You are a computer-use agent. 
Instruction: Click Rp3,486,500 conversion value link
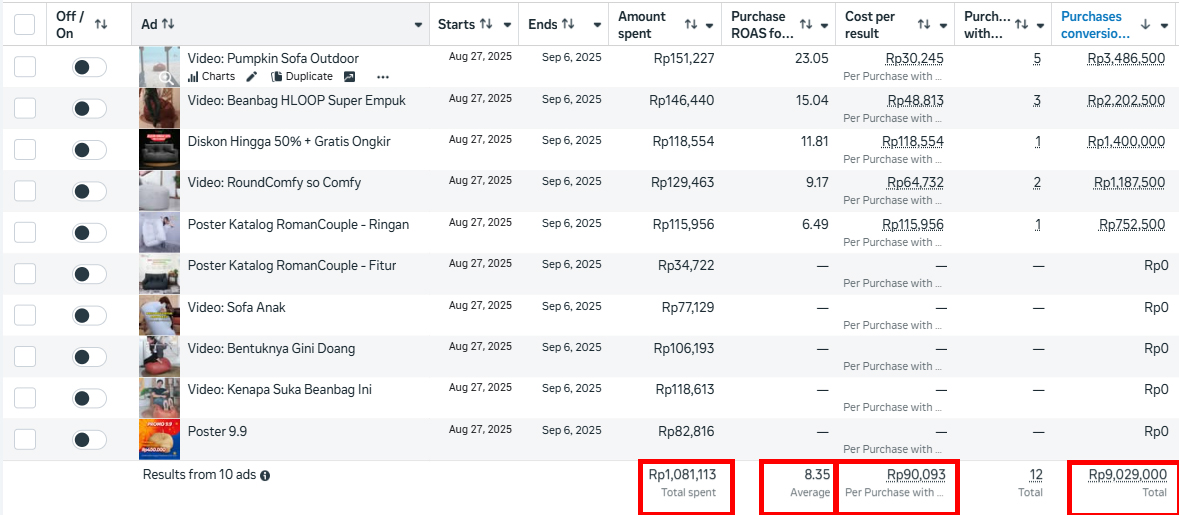[x=1126, y=59]
